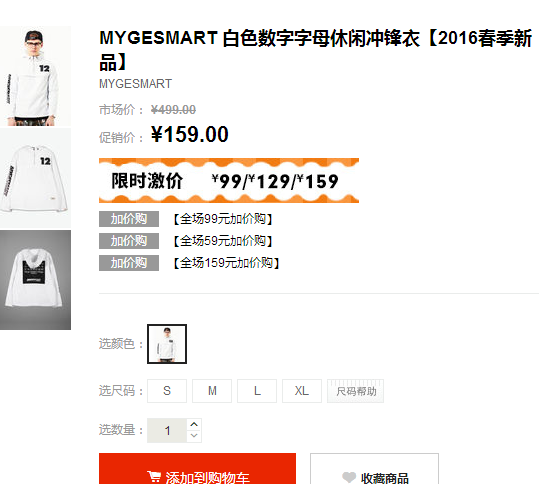Click the 限时激价 orange promo banner
Image resolution: width=539 pixels, height=484 pixels.
point(229,180)
